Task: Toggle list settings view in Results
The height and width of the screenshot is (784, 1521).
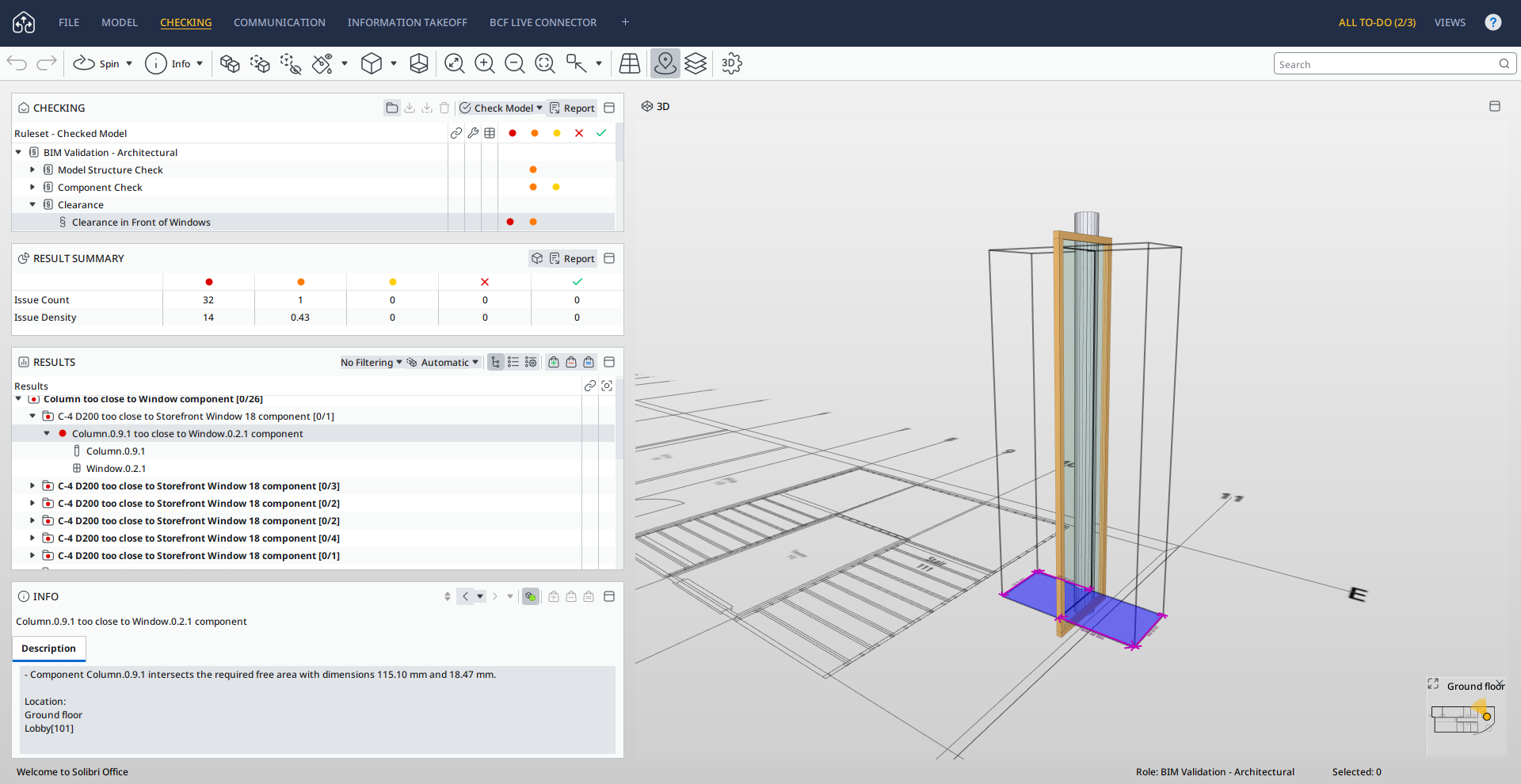Action: 531,362
